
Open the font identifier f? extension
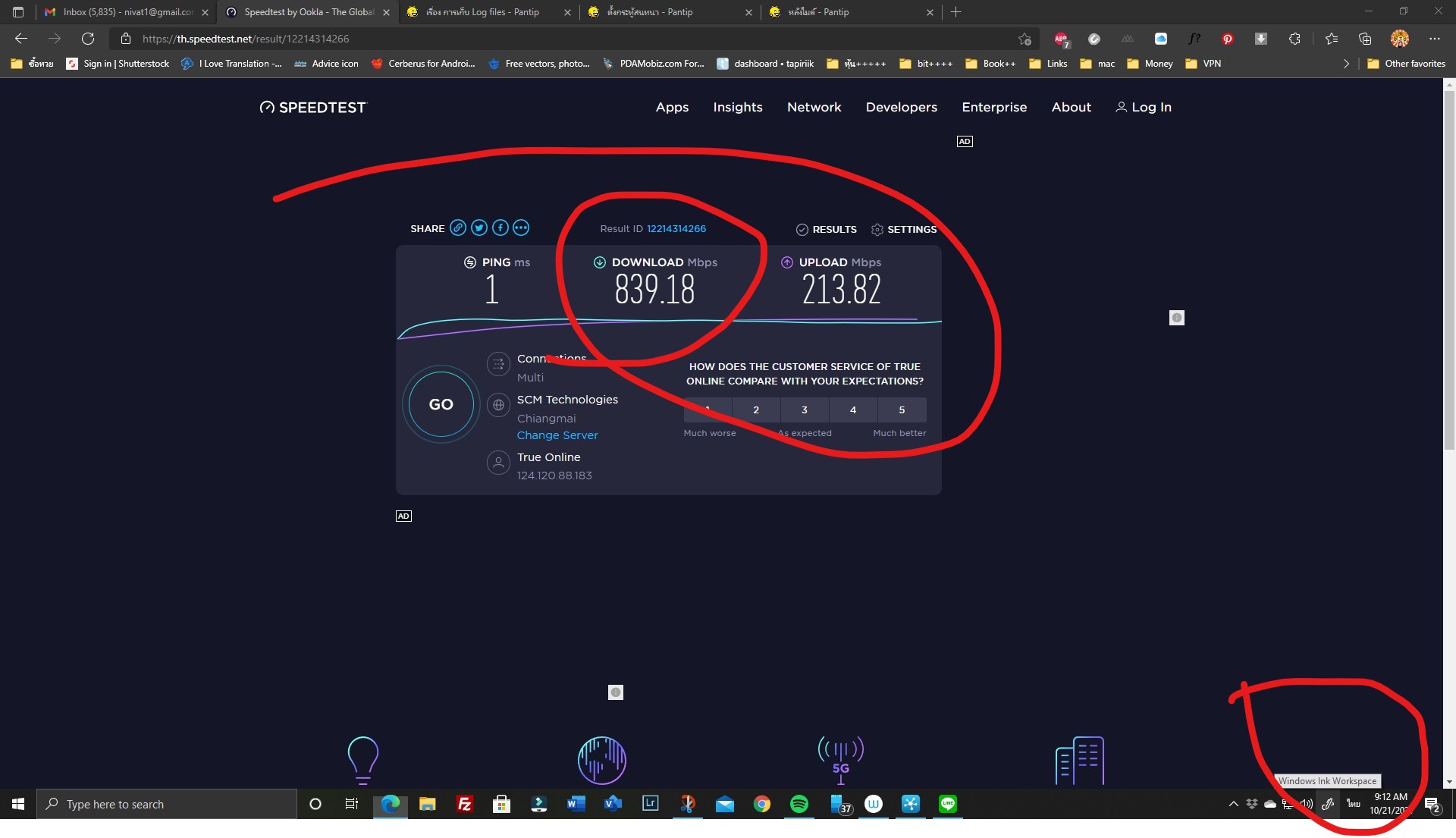(1194, 39)
